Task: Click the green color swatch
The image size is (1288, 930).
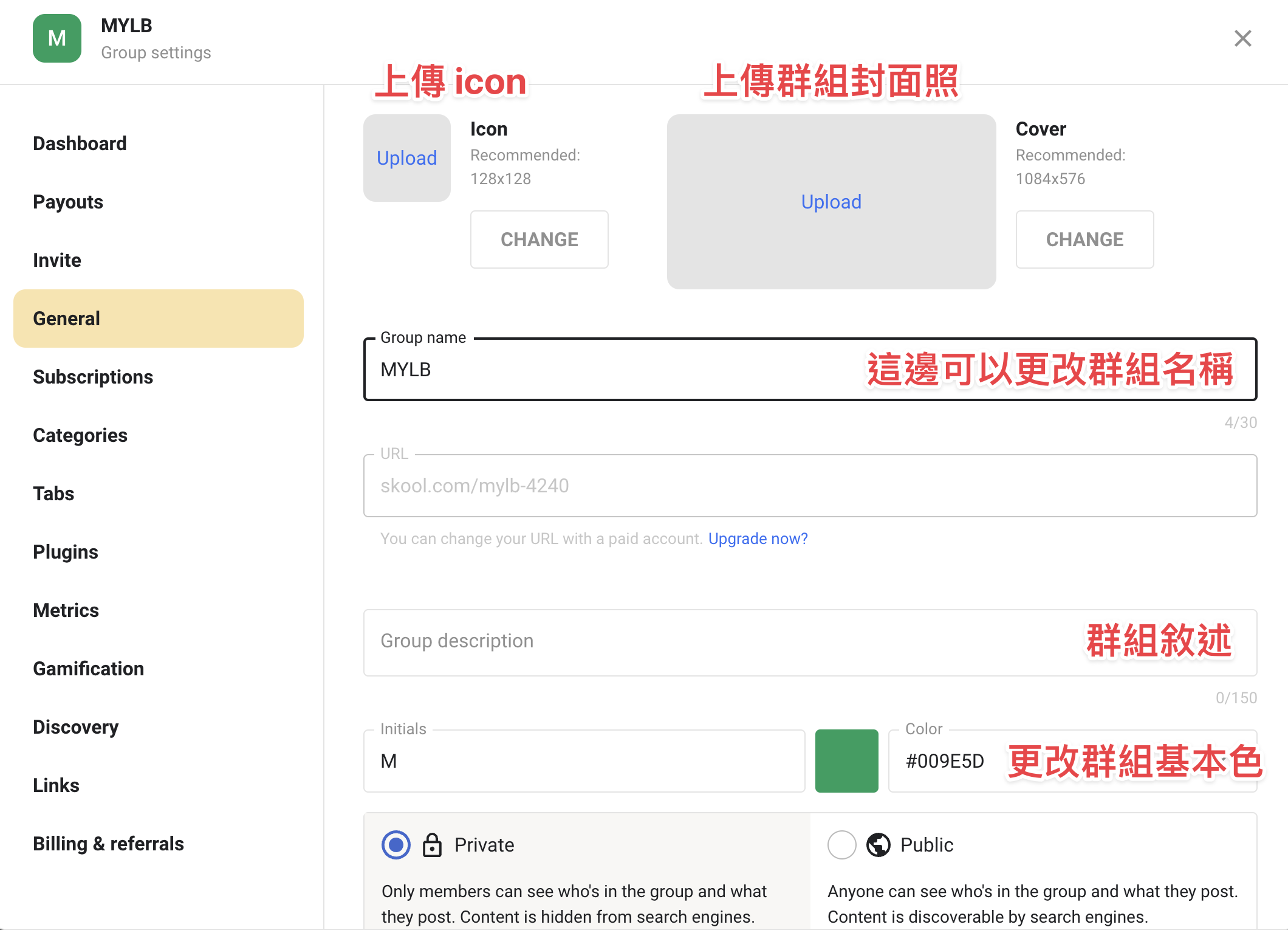Action: pos(847,761)
